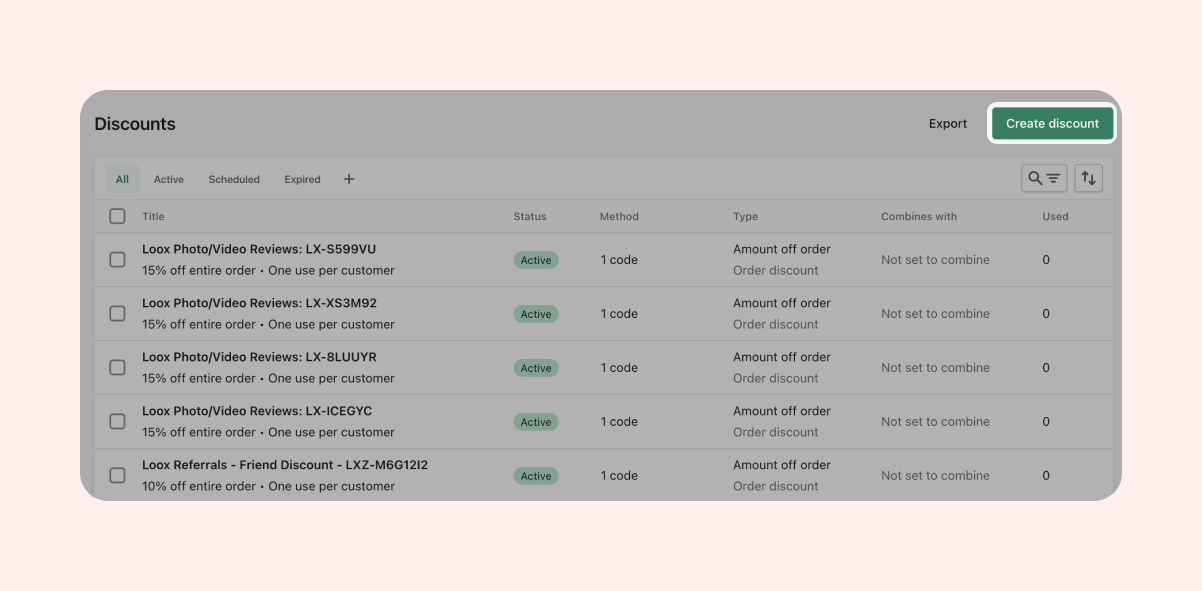Click the Status column header
This screenshot has width=1202, height=591.
[x=530, y=216]
